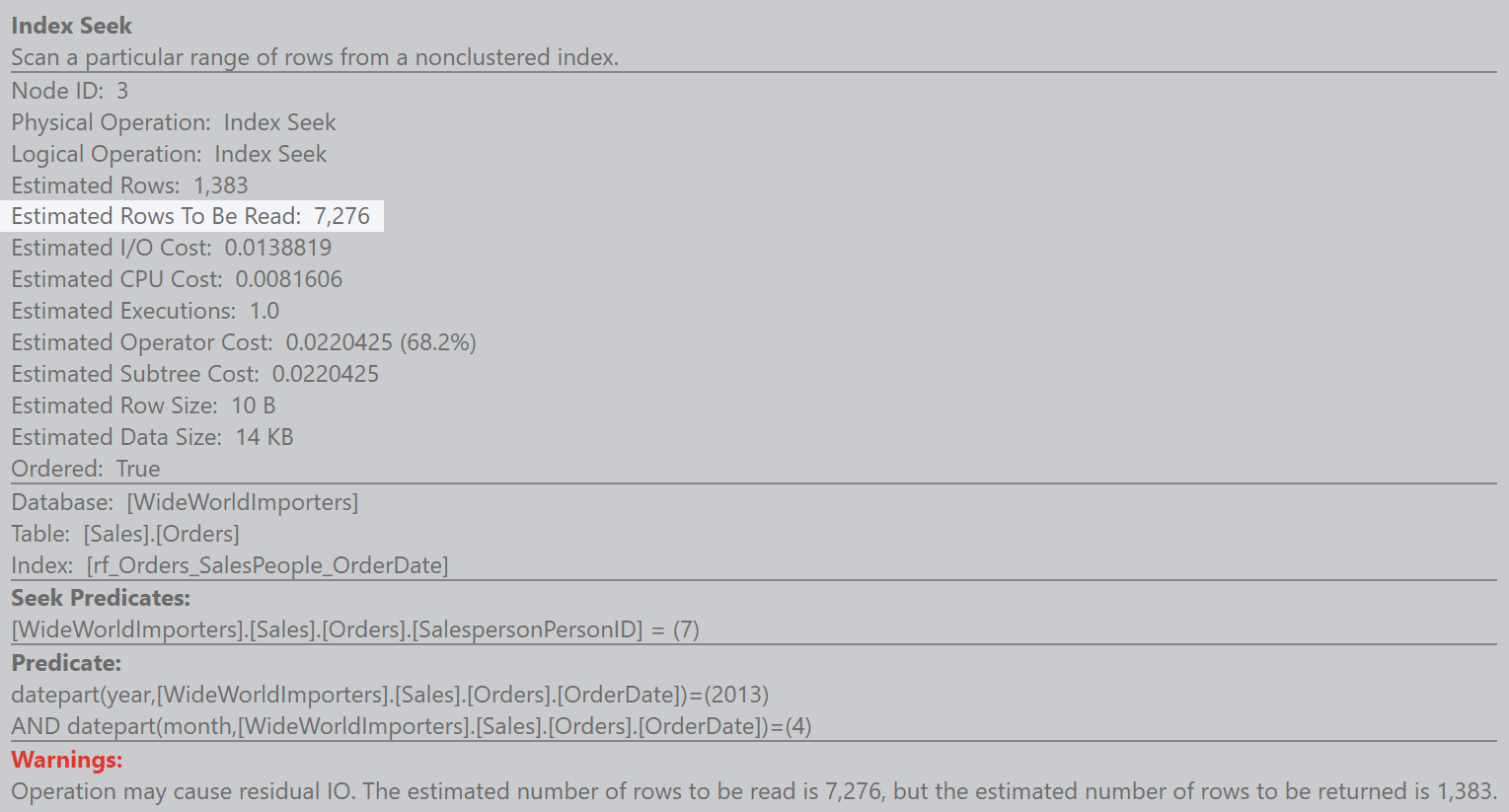Select the Estimated Data Size: 14 KB row
The image size is (1509, 812).
[152, 437]
